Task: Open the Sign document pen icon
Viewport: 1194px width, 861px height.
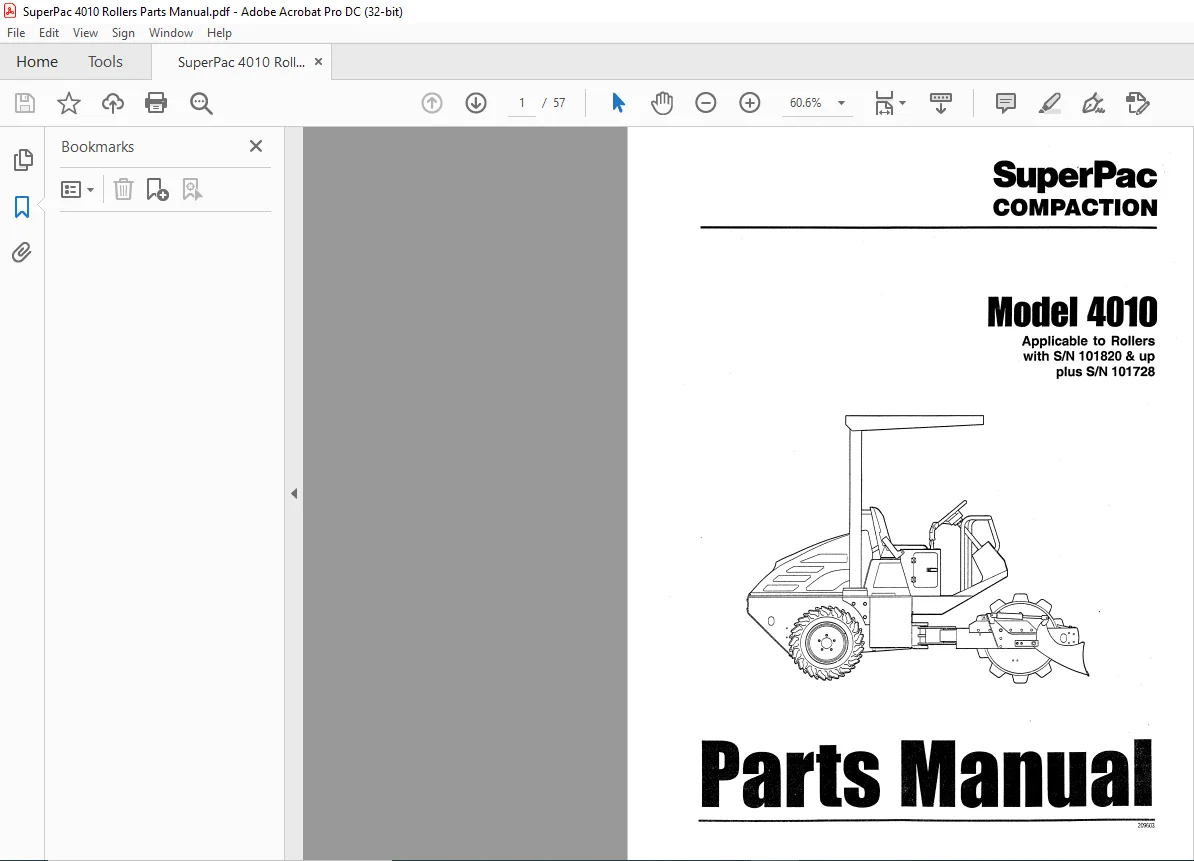Action: click(1093, 103)
